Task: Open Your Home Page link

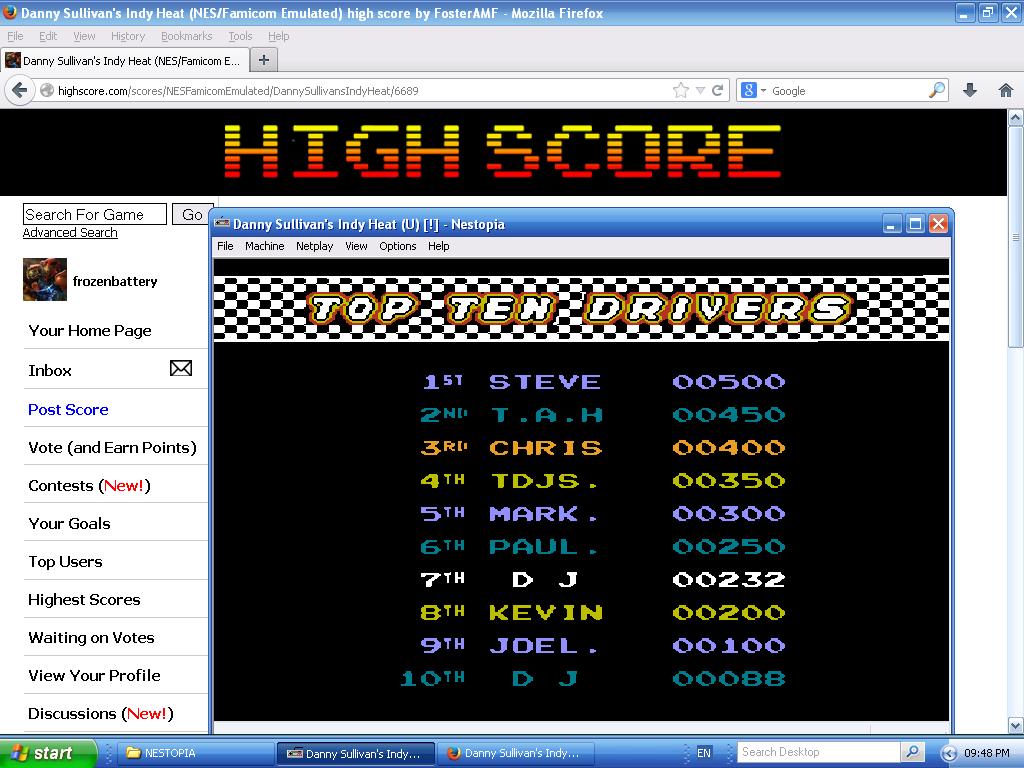Action: (x=90, y=330)
